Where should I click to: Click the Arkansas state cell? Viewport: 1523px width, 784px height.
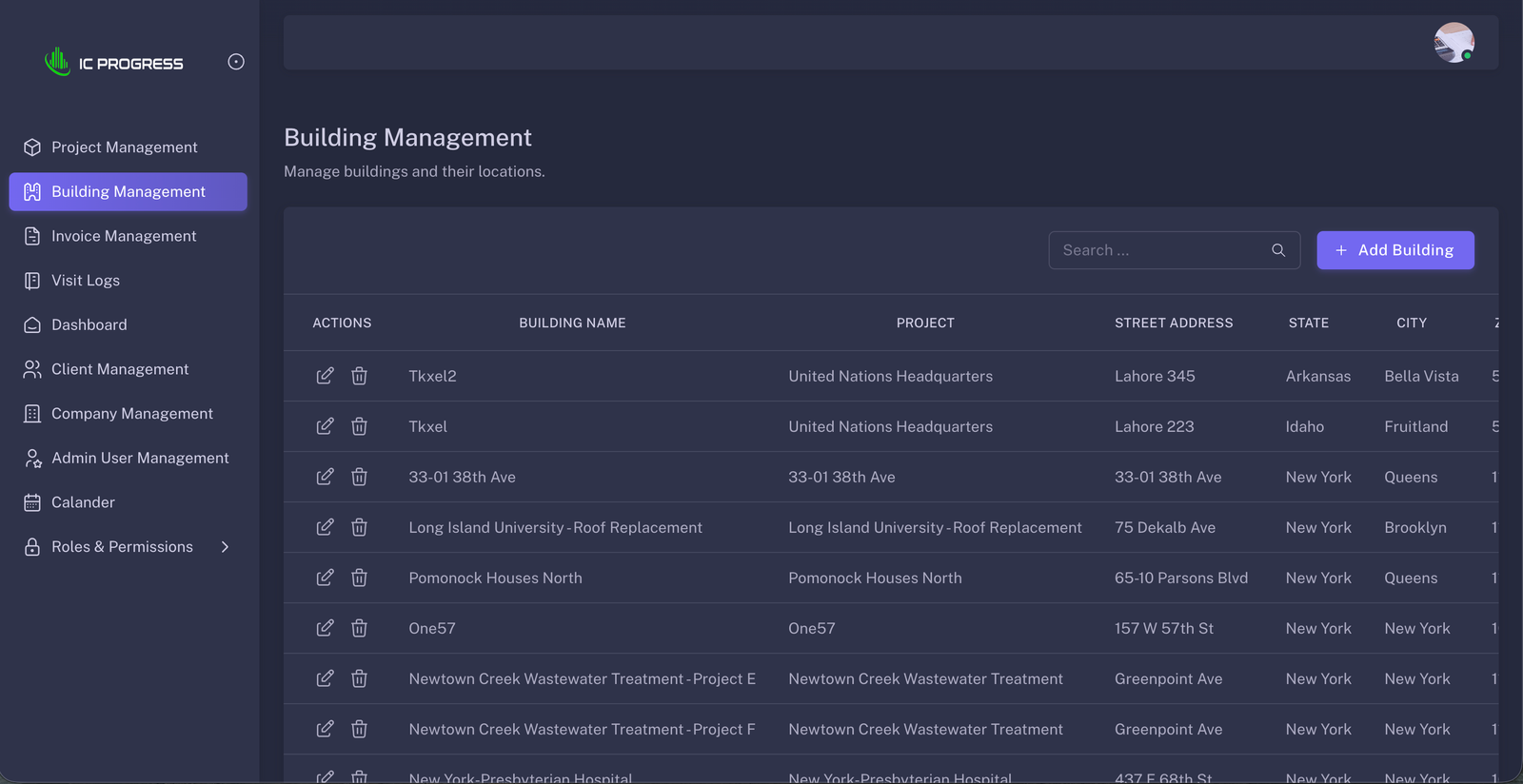(1317, 376)
